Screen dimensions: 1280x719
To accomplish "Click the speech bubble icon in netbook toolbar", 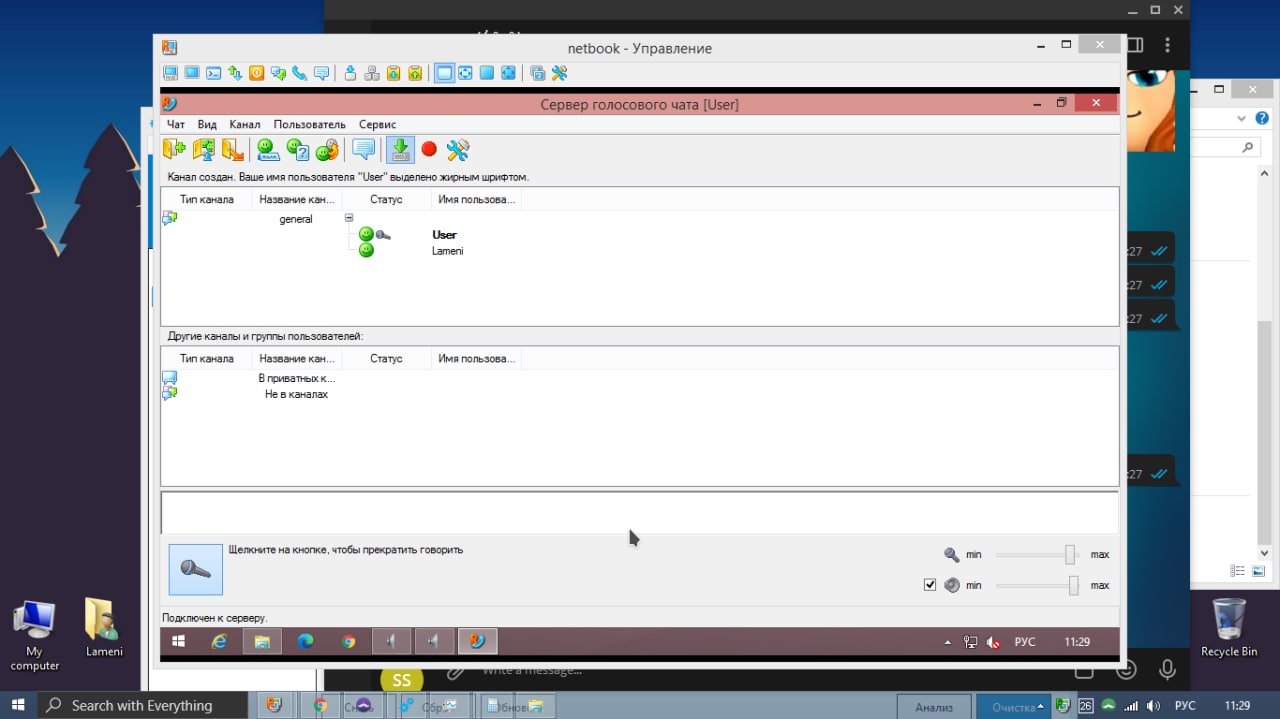I will tap(322, 73).
